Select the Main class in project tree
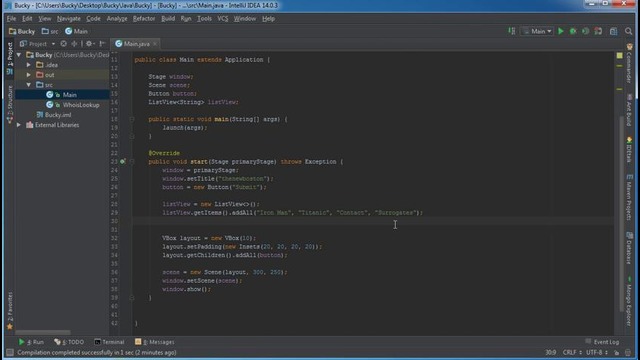 (69, 95)
